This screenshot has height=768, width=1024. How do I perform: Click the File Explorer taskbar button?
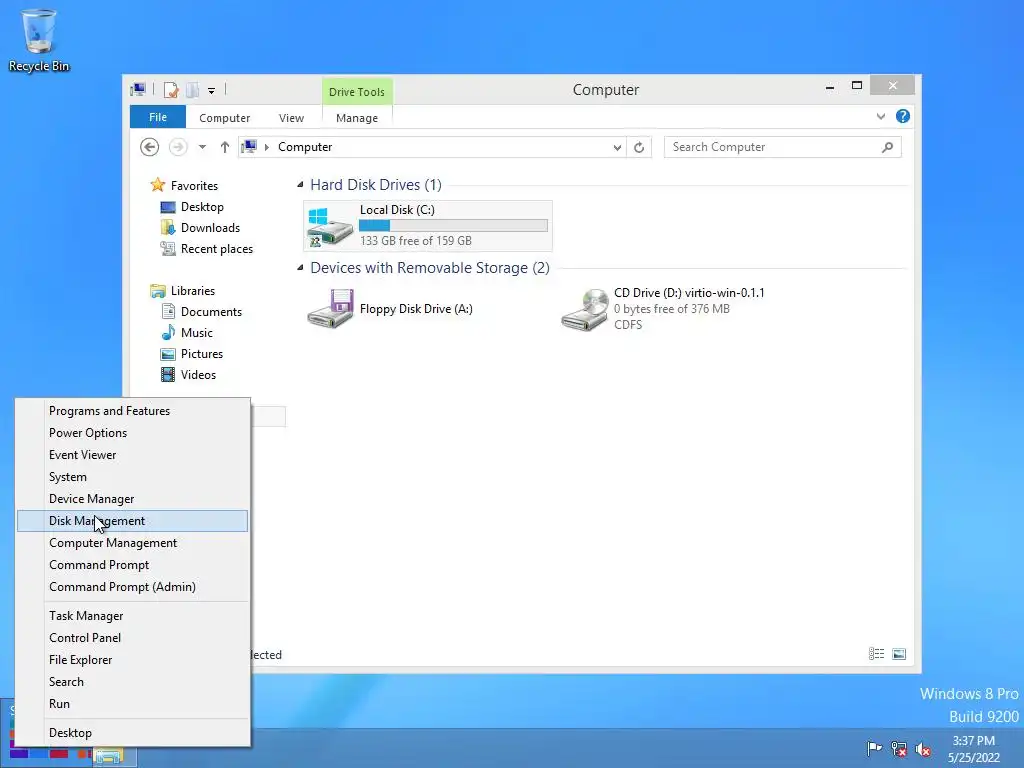[x=109, y=756]
